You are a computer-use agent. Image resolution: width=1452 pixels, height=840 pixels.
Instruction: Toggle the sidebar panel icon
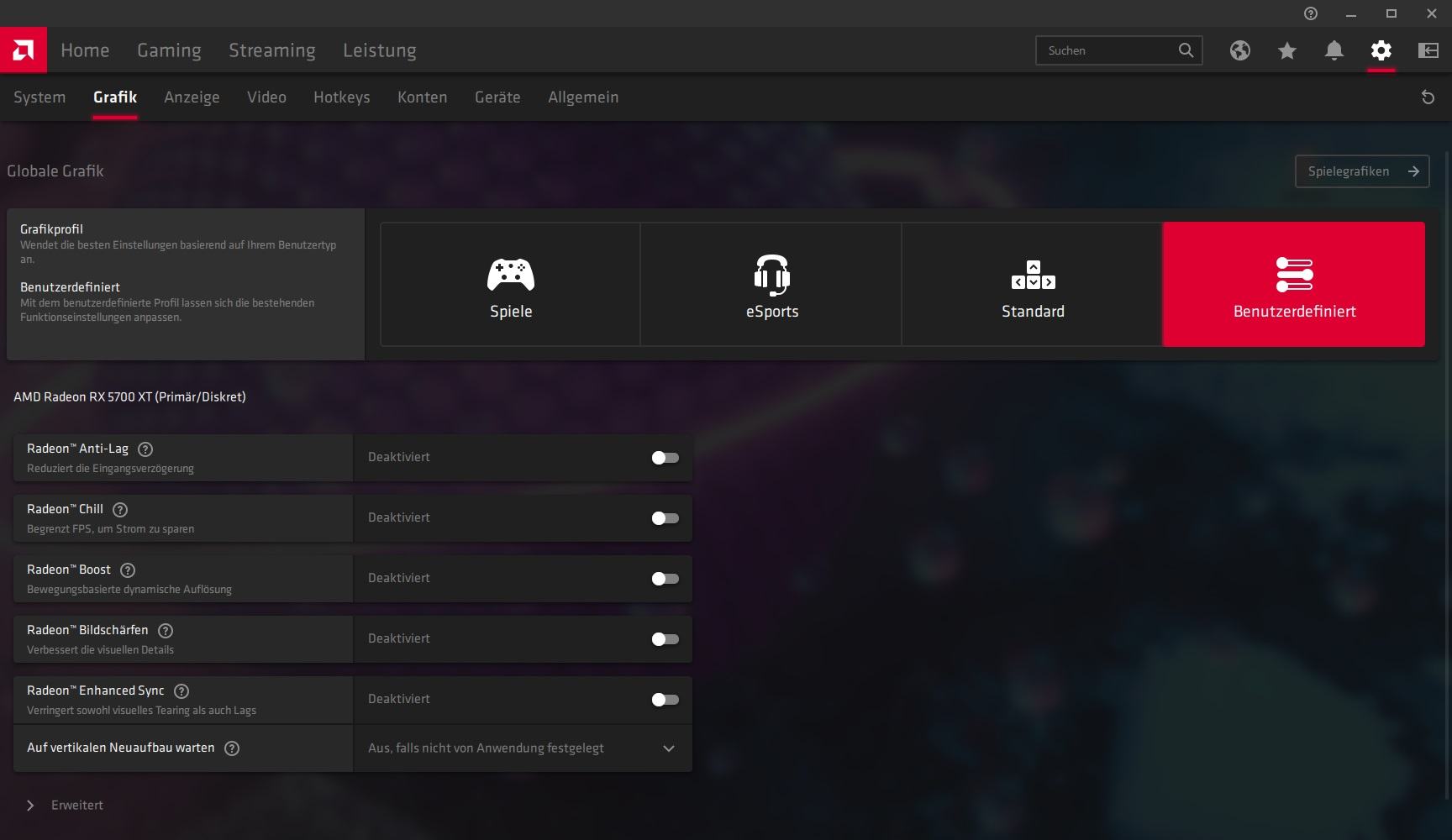pos(1428,50)
